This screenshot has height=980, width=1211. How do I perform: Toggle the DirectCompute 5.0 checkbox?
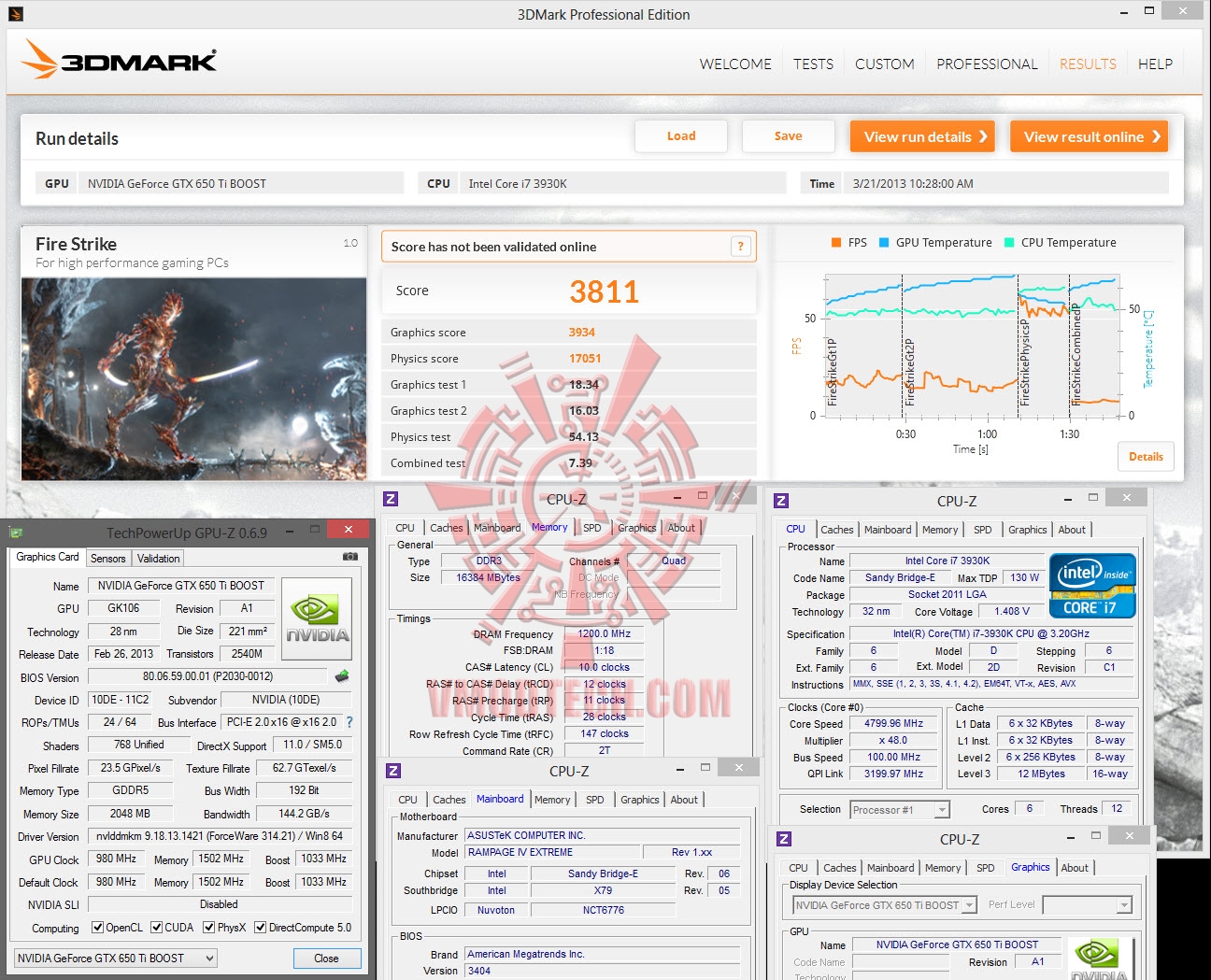(x=260, y=928)
